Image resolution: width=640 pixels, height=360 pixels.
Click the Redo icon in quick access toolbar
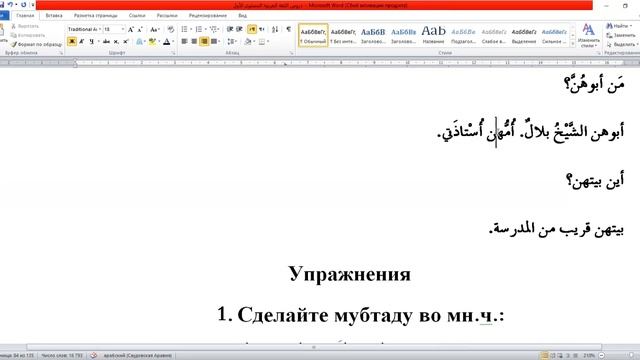coord(23,4)
